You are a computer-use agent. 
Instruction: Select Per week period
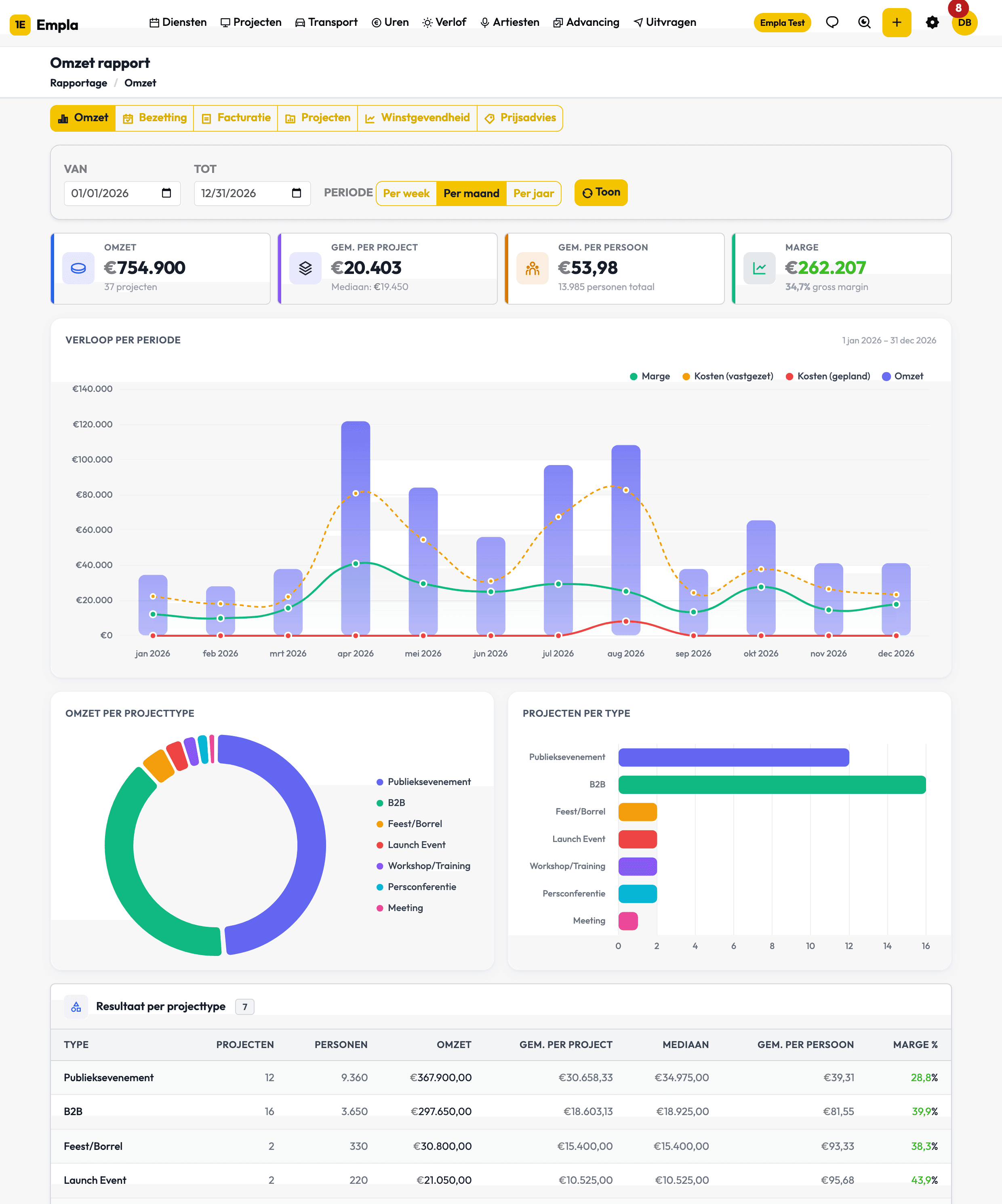pyautogui.click(x=406, y=193)
